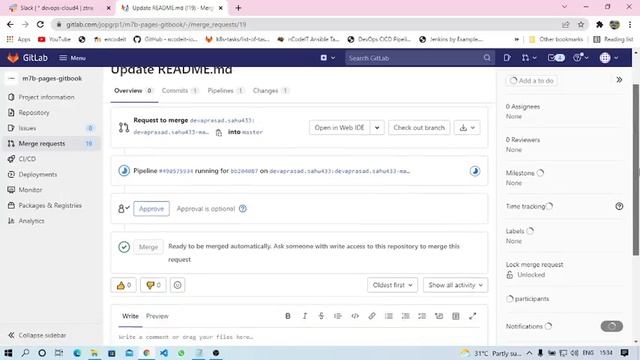This screenshot has height=360, width=640.
Task: Open Oldest first sort dropdown
Action: [392, 285]
